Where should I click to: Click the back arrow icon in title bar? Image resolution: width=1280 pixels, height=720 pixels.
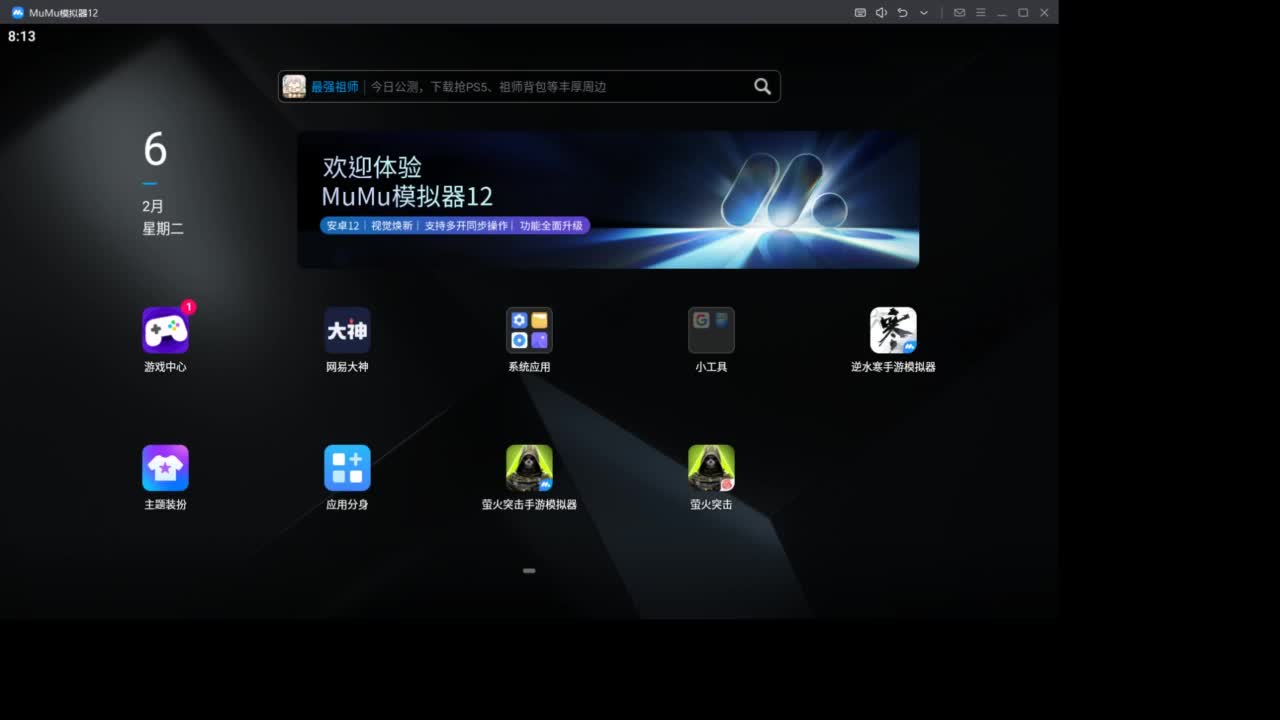pyautogui.click(x=902, y=12)
